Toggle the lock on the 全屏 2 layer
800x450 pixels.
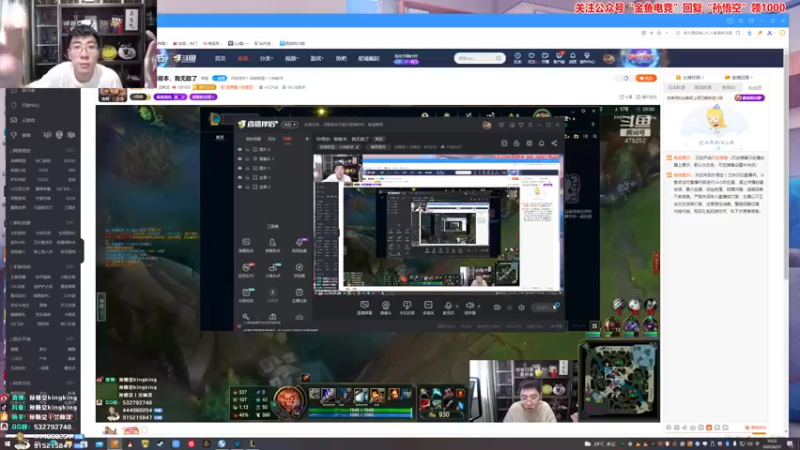click(x=247, y=187)
